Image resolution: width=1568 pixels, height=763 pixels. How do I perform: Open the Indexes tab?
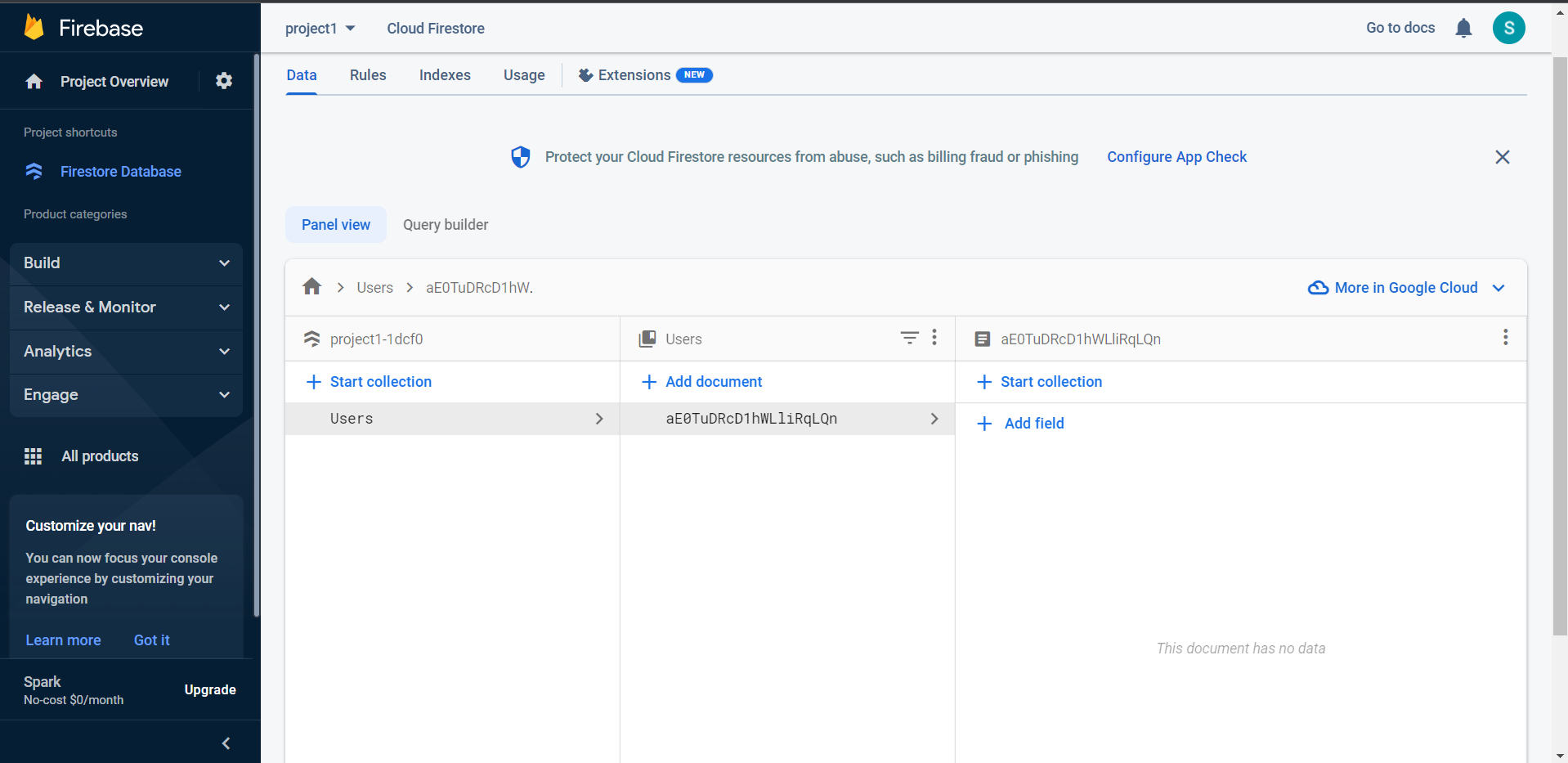pos(445,75)
